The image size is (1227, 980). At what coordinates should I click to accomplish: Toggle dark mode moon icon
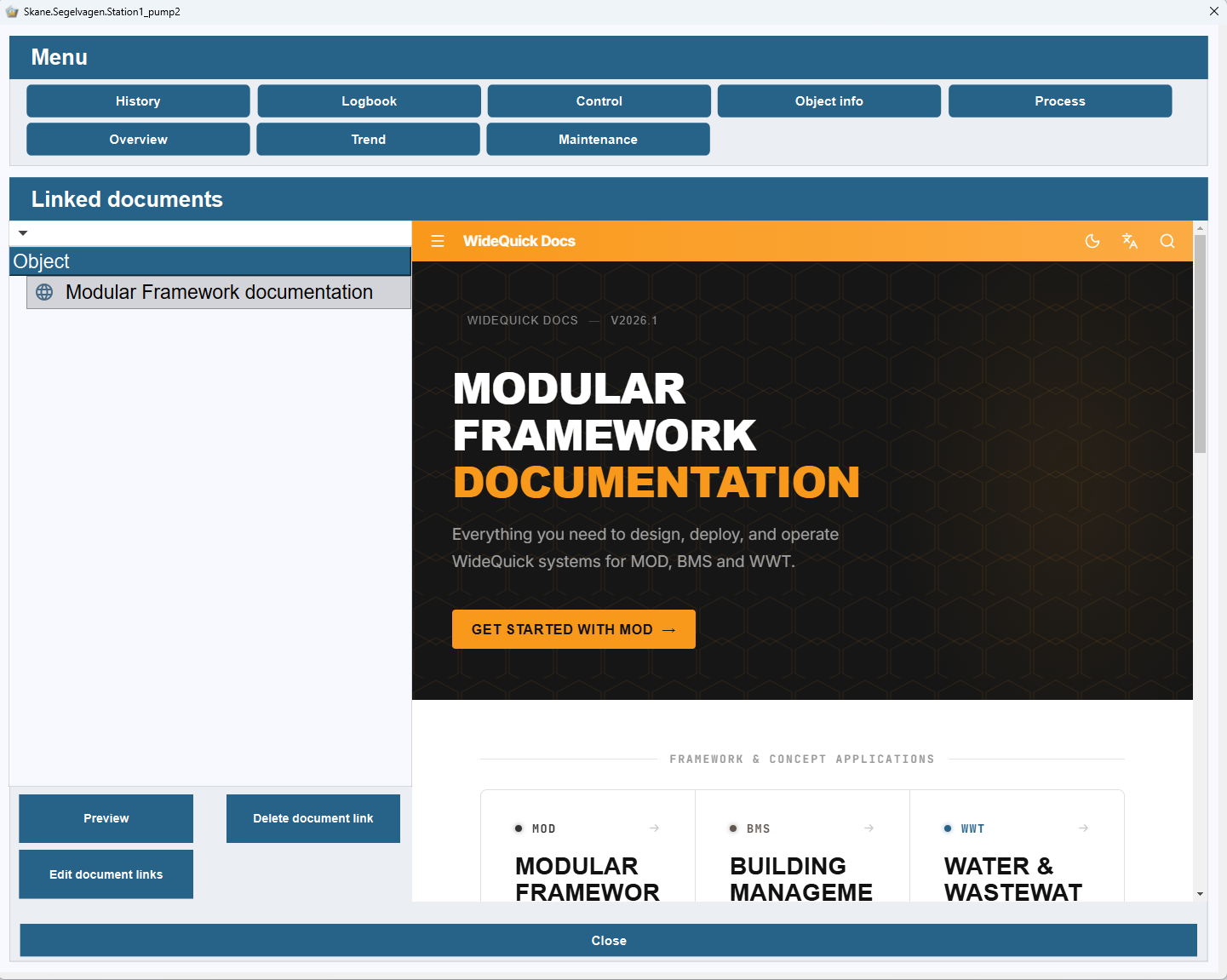click(x=1092, y=241)
